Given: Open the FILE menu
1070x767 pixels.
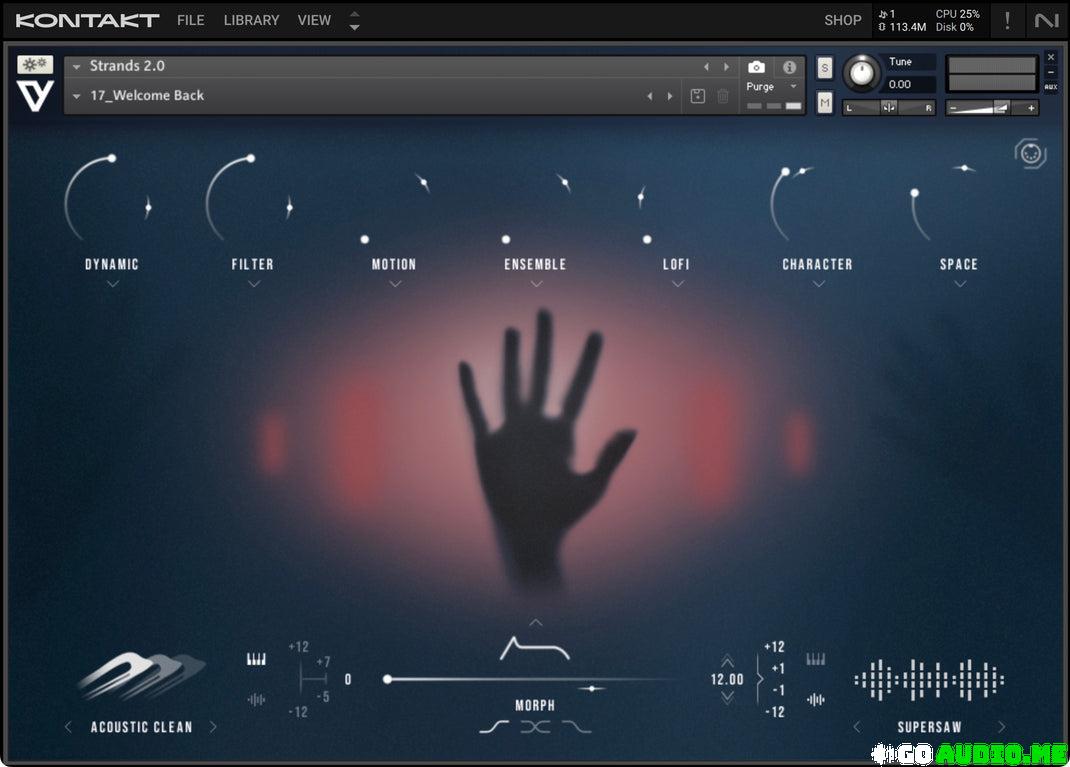Looking at the screenshot, I should coord(190,20).
